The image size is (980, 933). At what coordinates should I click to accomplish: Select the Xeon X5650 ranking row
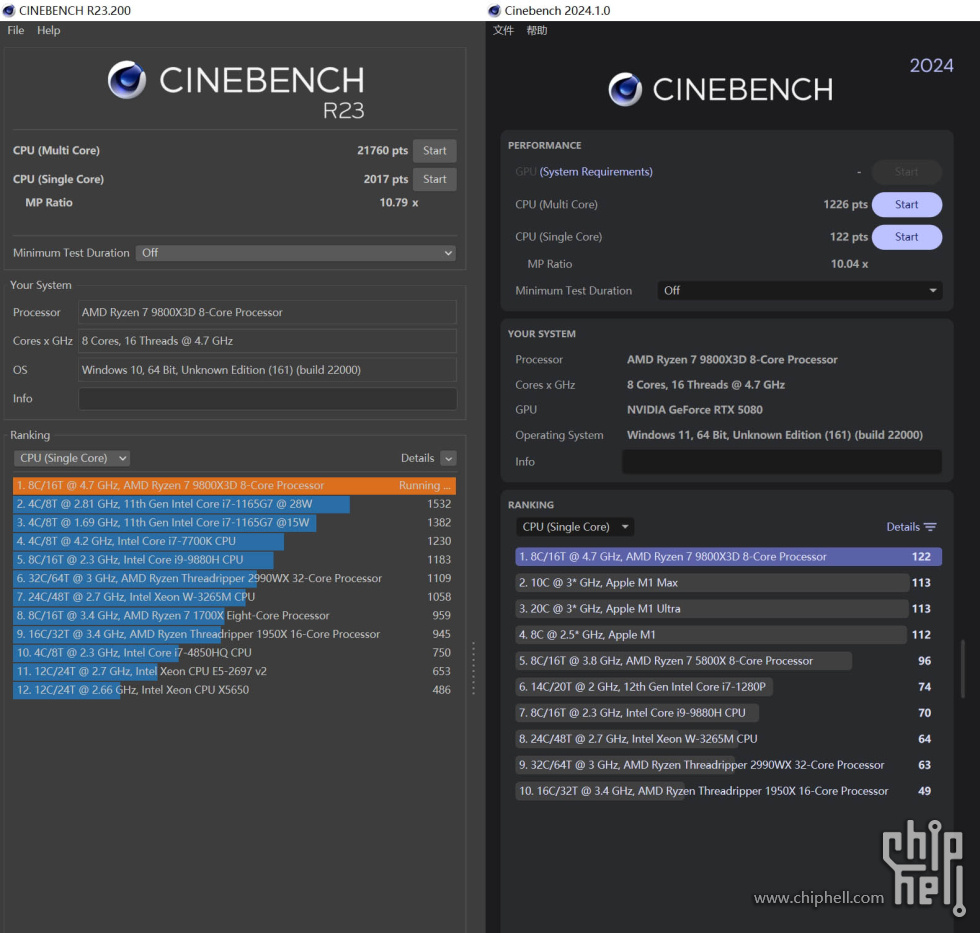(x=234, y=690)
